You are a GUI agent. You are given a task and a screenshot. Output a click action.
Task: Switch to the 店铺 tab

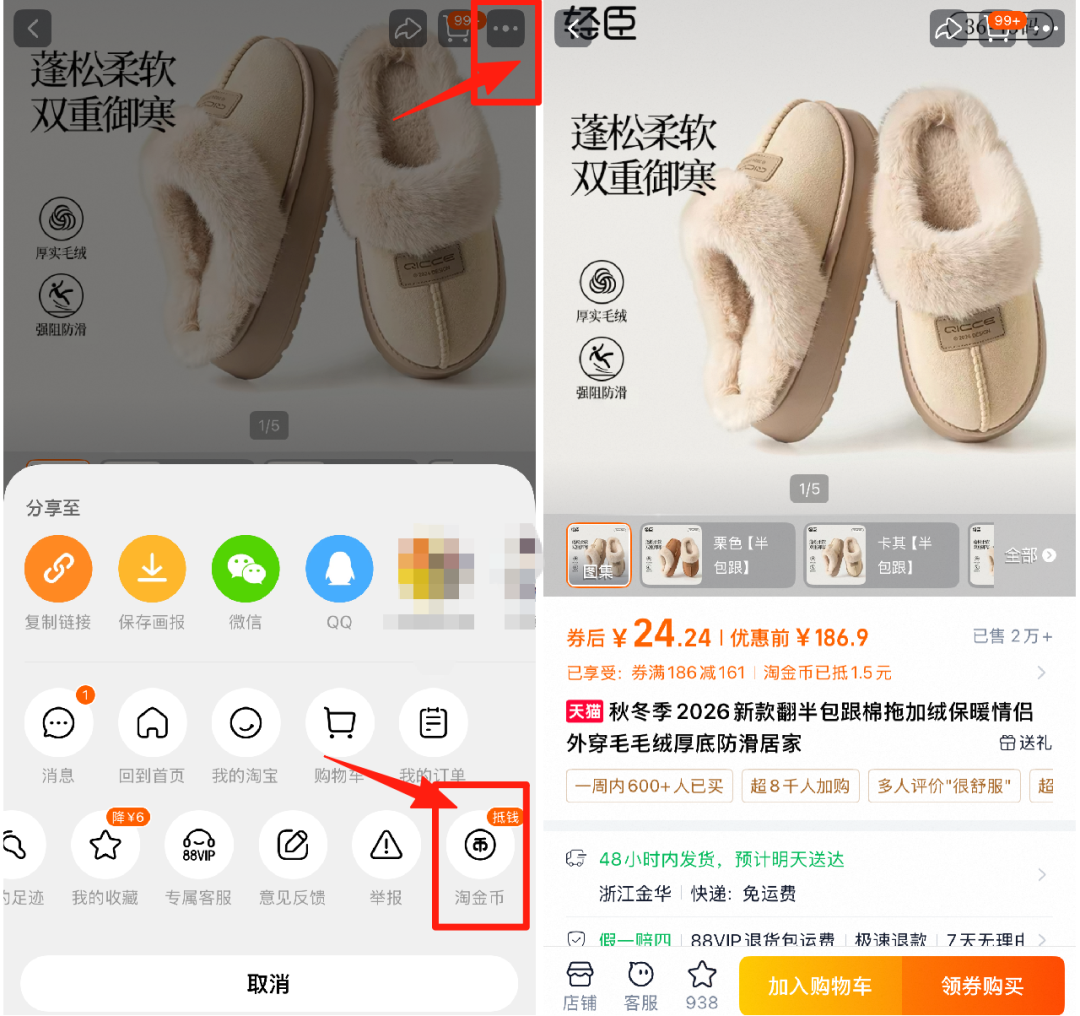pos(581,984)
